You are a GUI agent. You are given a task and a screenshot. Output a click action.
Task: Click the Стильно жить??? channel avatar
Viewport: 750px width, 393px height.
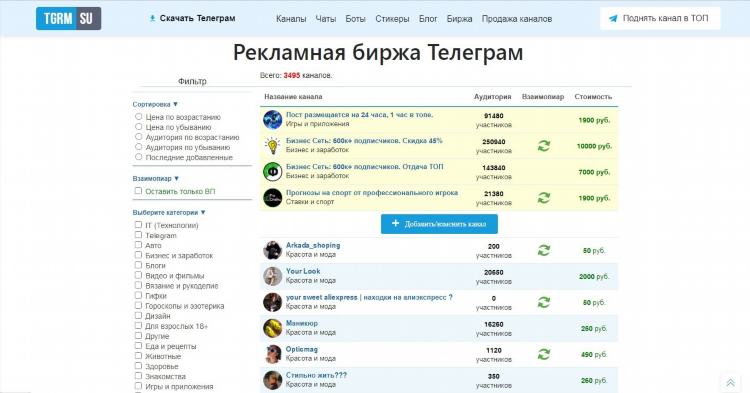(x=273, y=380)
